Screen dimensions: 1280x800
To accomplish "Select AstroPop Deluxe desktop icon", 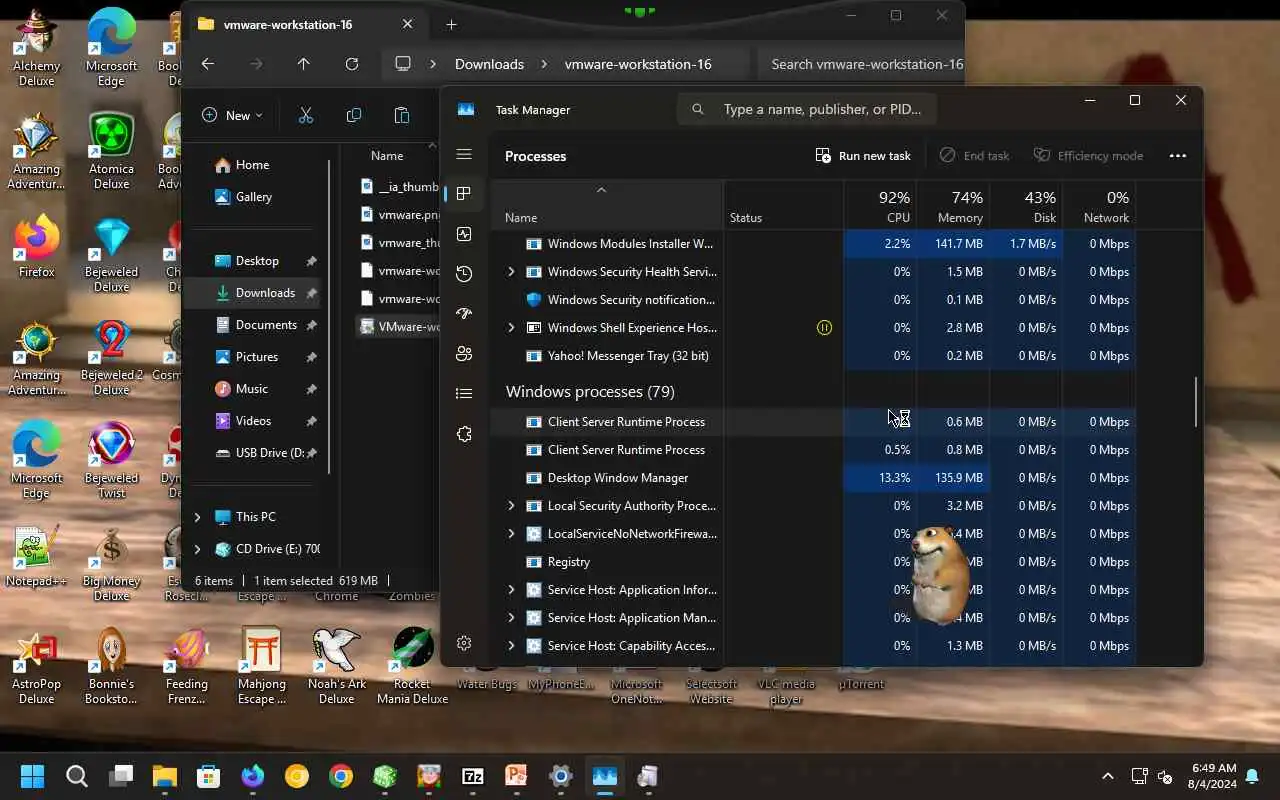I will pyautogui.click(x=37, y=666).
